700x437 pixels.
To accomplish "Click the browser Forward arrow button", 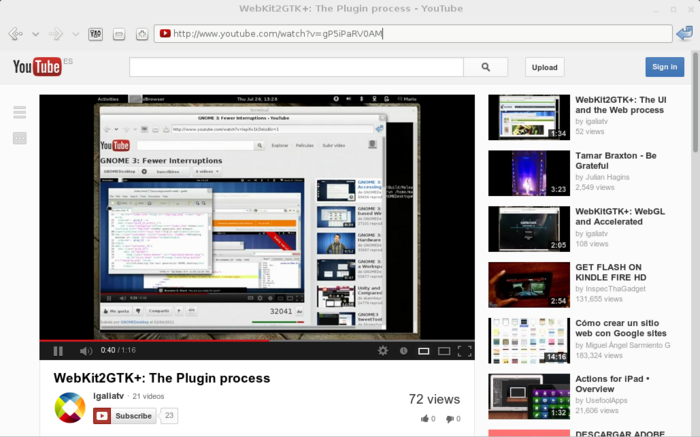I will pos(56,34).
